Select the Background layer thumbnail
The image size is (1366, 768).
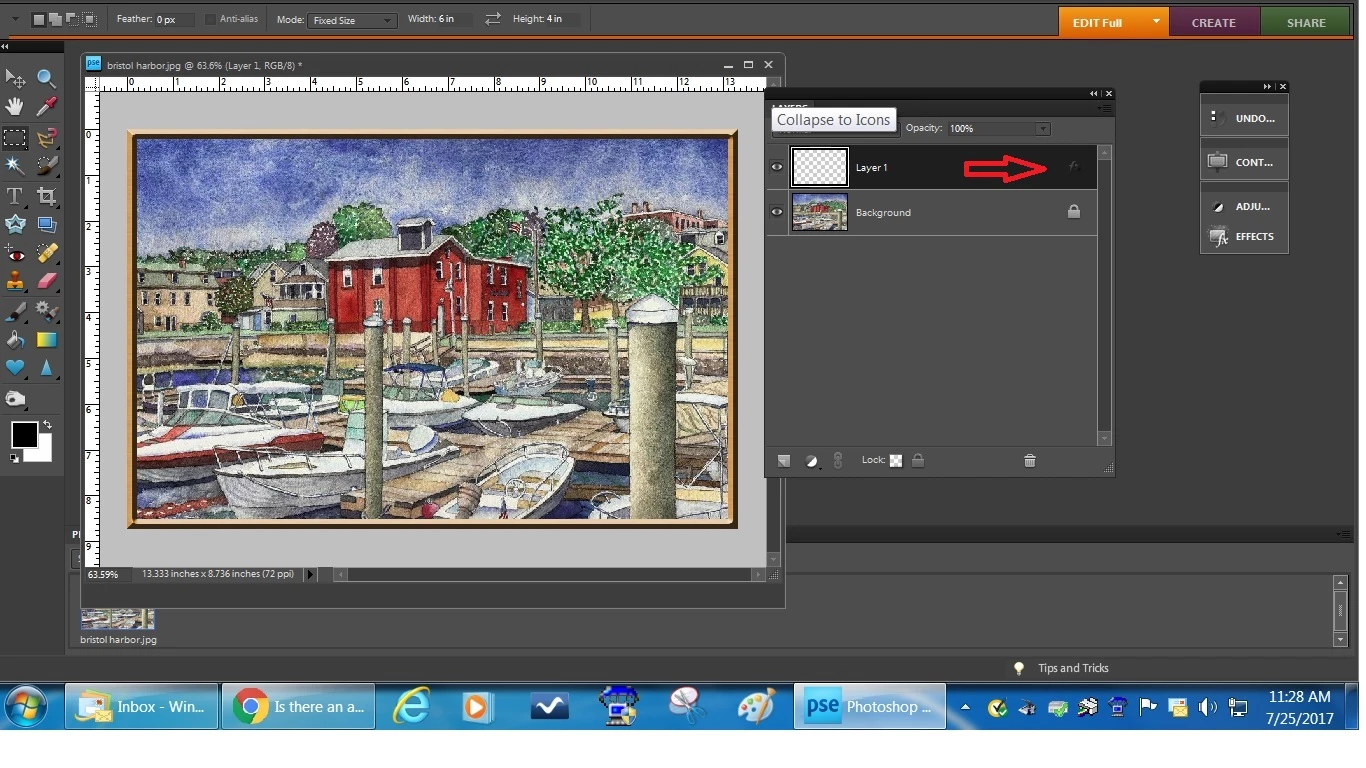(x=820, y=212)
